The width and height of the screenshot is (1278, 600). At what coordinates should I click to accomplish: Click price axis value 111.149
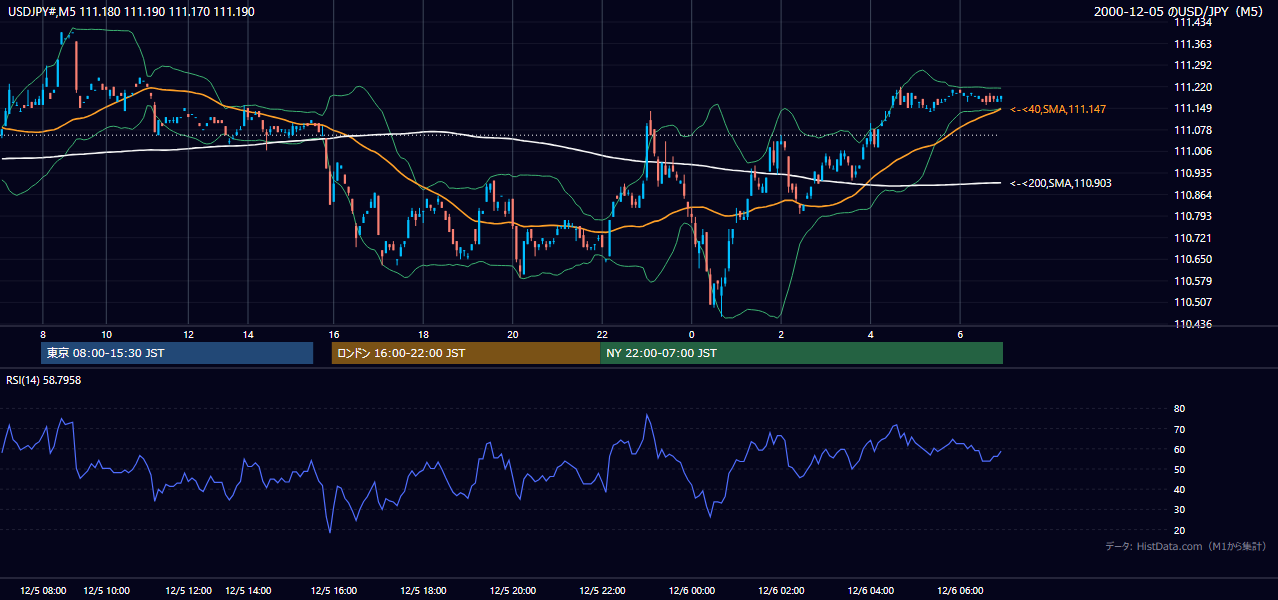[1191, 109]
